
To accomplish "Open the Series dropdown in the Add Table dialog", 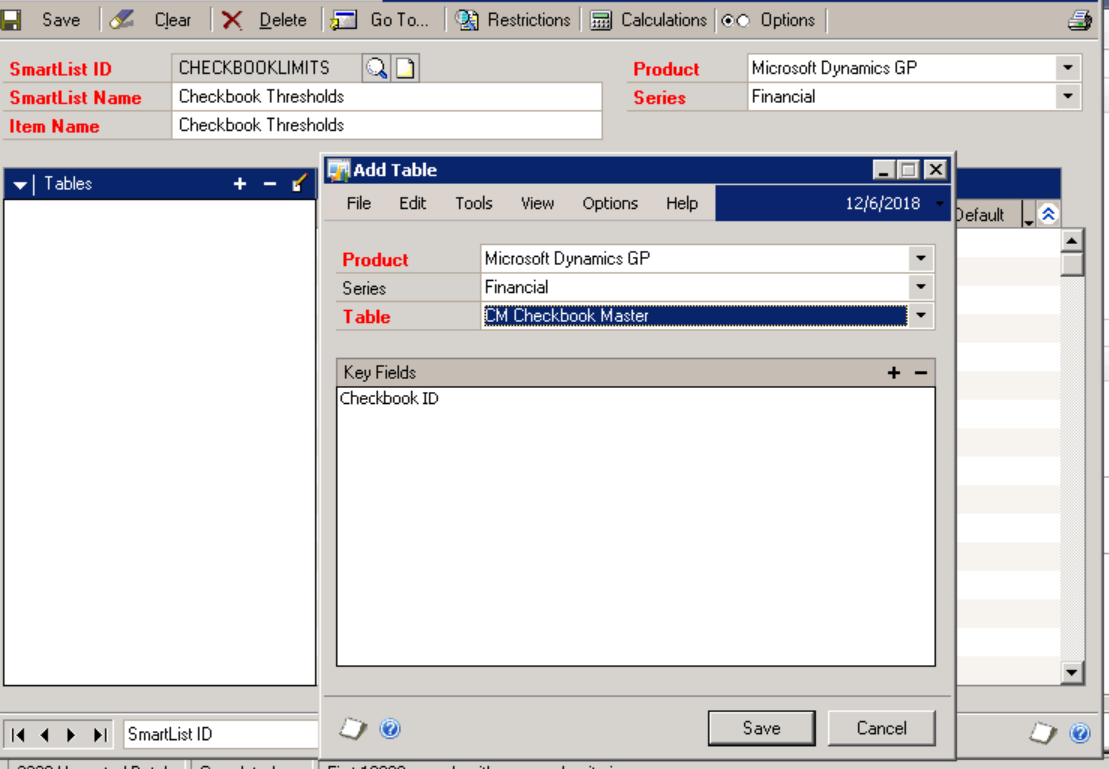I will [921, 287].
